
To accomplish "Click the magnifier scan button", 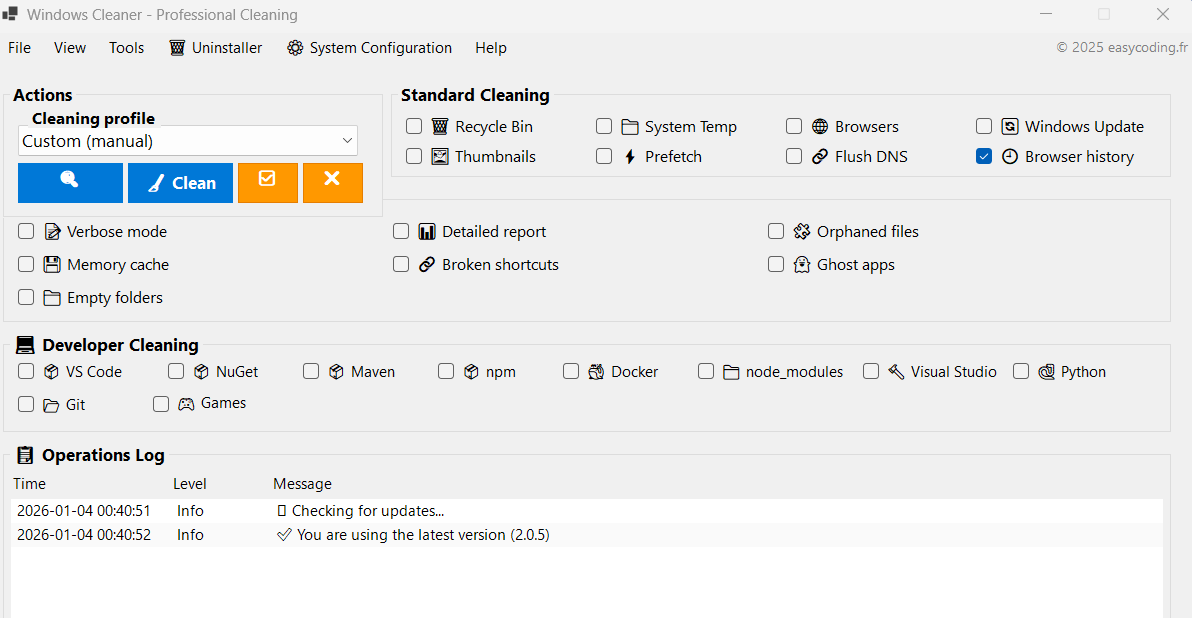I will [70, 182].
